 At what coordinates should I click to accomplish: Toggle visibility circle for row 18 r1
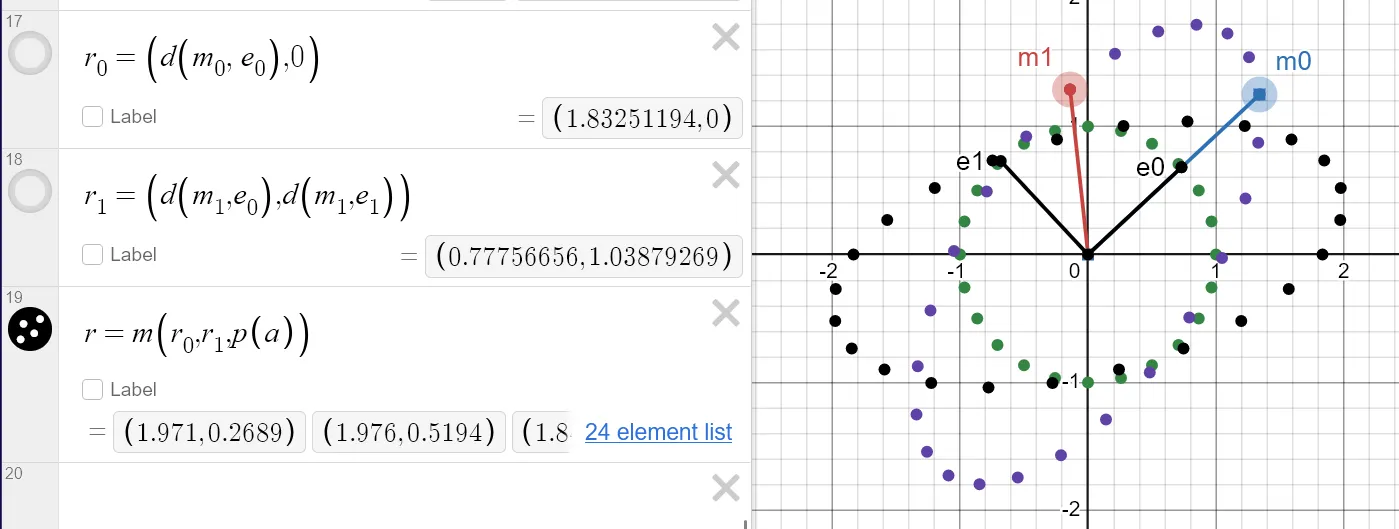30,190
